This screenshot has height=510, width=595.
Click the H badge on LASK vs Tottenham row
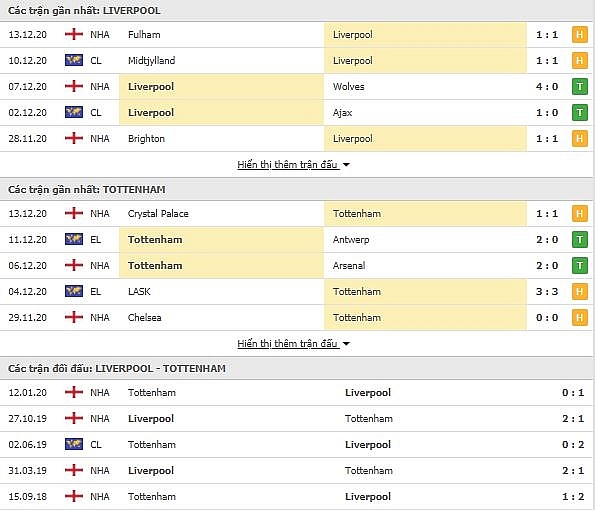pyautogui.click(x=579, y=291)
